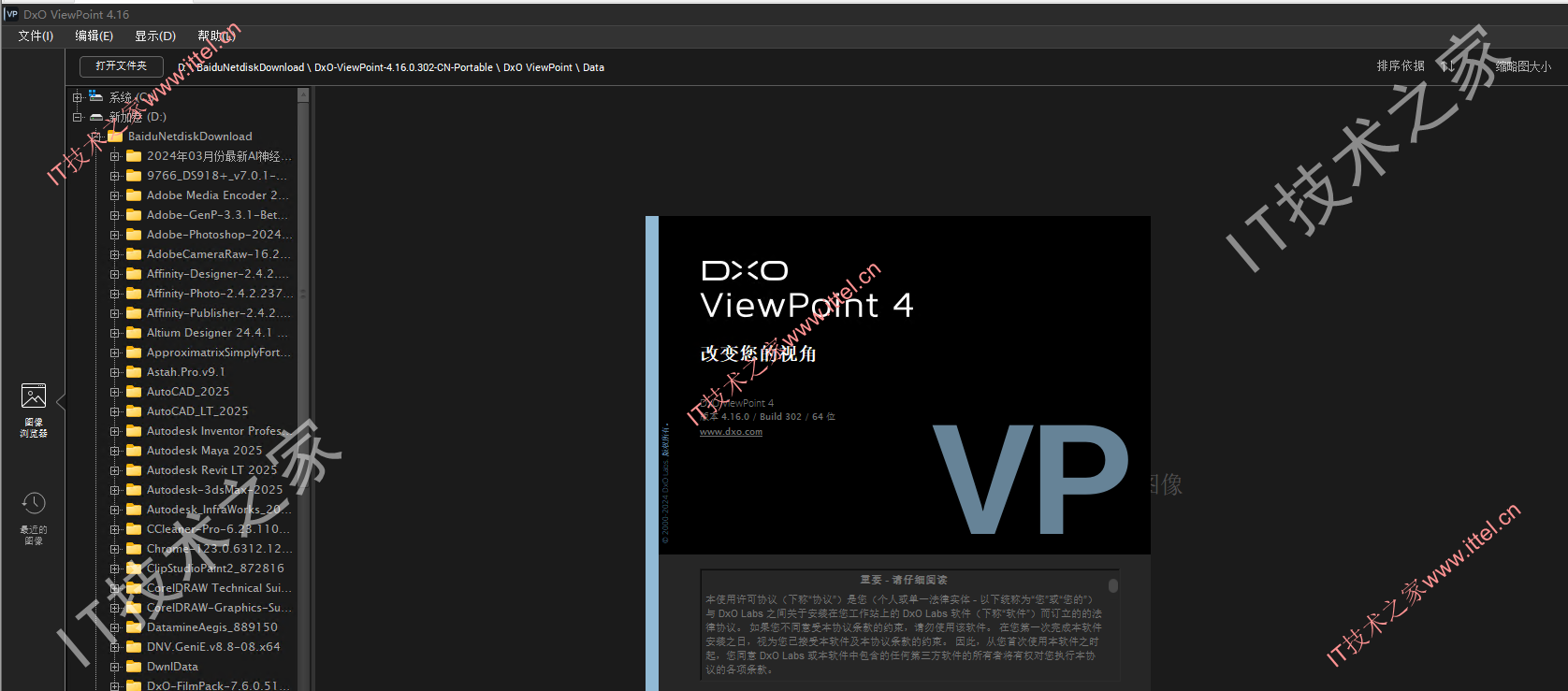Click folder icon of Affinity-Photo-2.4.2.237

pyautogui.click(x=134, y=294)
